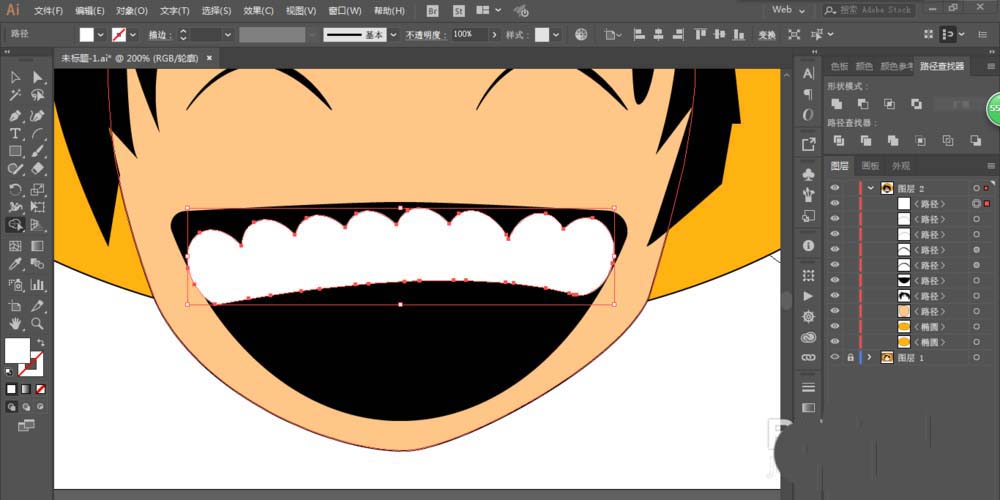Choose the Artboard tool
Screen dimensions: 1000x500
click(x=15, y=305)
